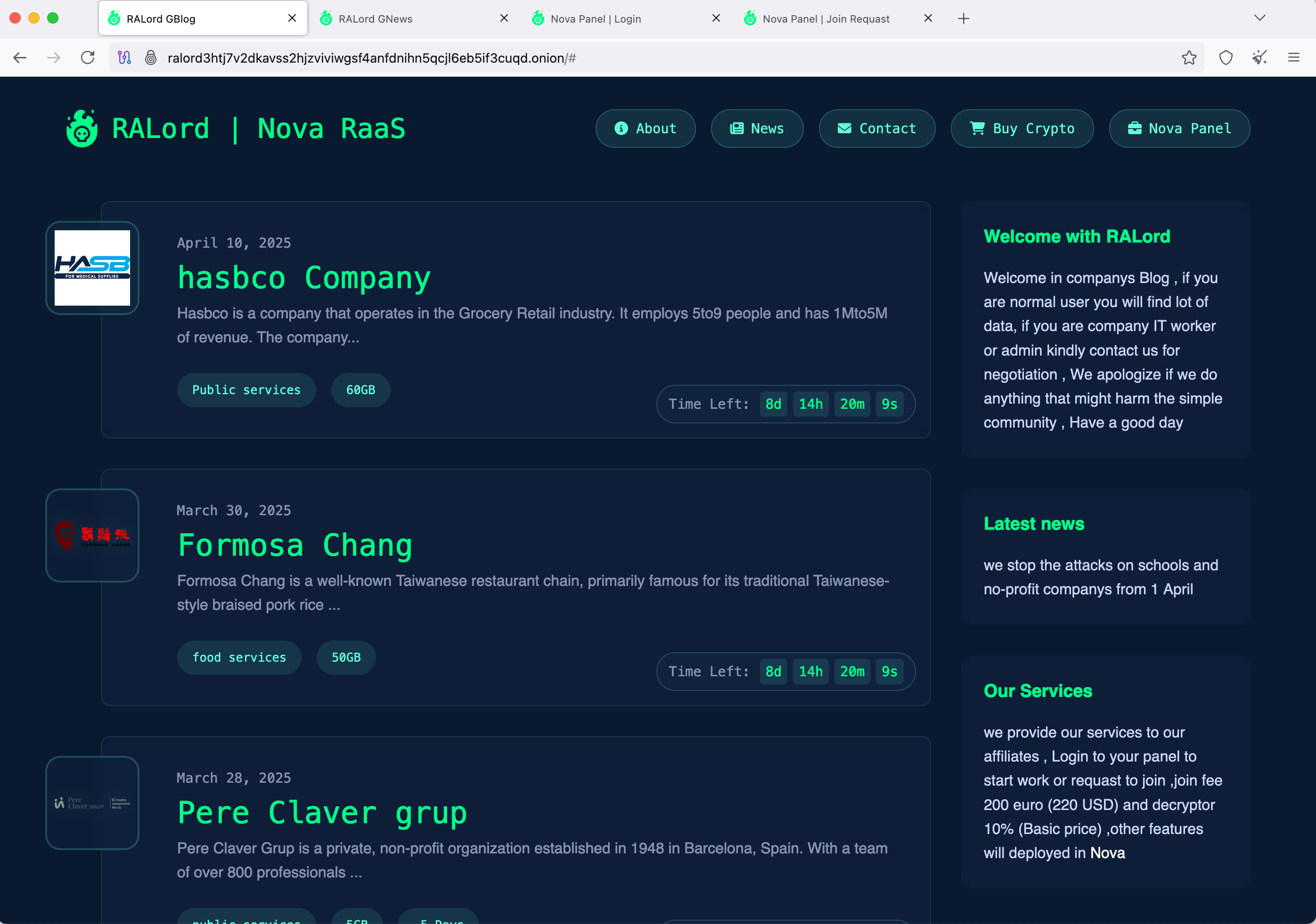Click the Formosa Chang logo thumbnail
The width and height of the screenshot is (1316, 924).
92,535
